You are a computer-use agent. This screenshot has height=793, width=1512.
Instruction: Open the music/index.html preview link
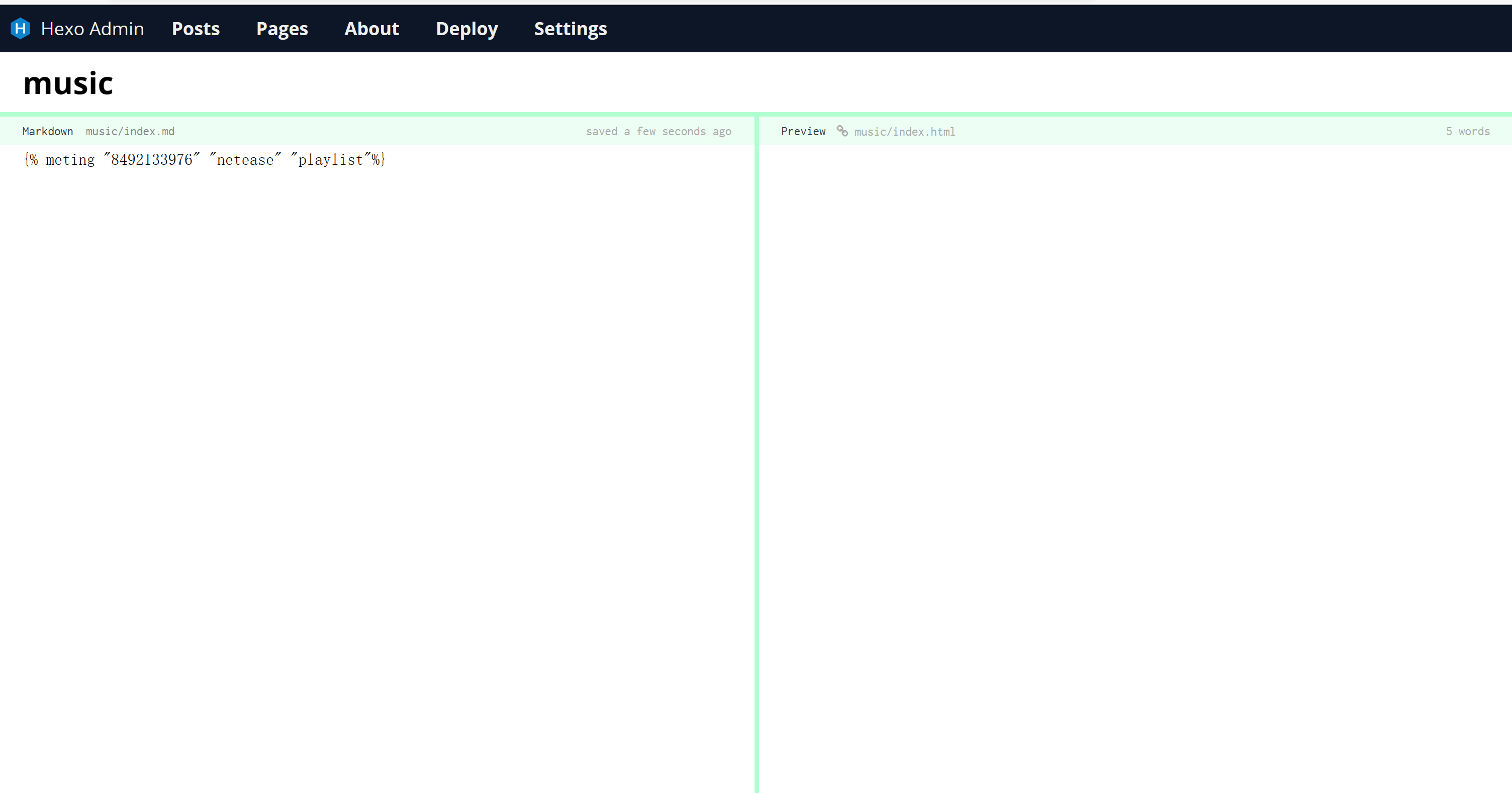coord(904,132)
